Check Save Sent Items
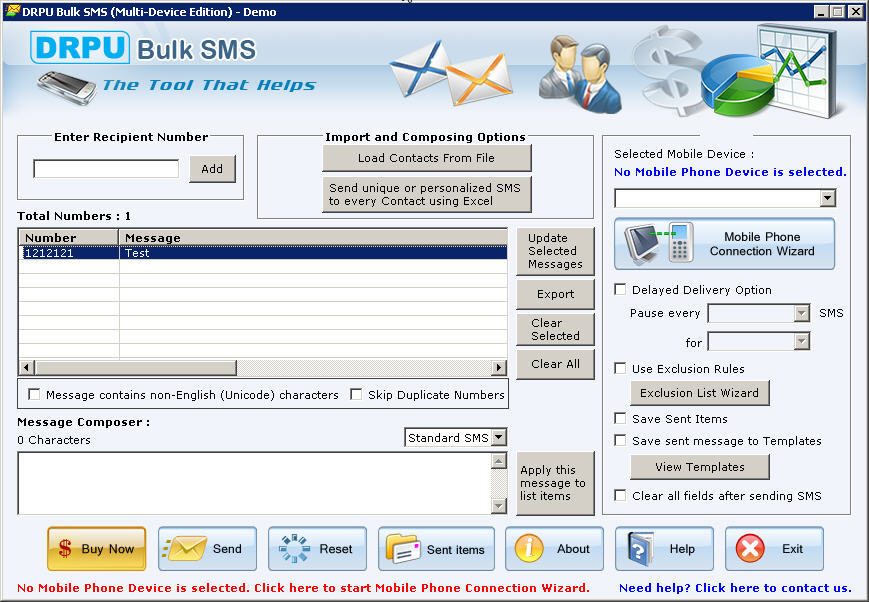 620,419
